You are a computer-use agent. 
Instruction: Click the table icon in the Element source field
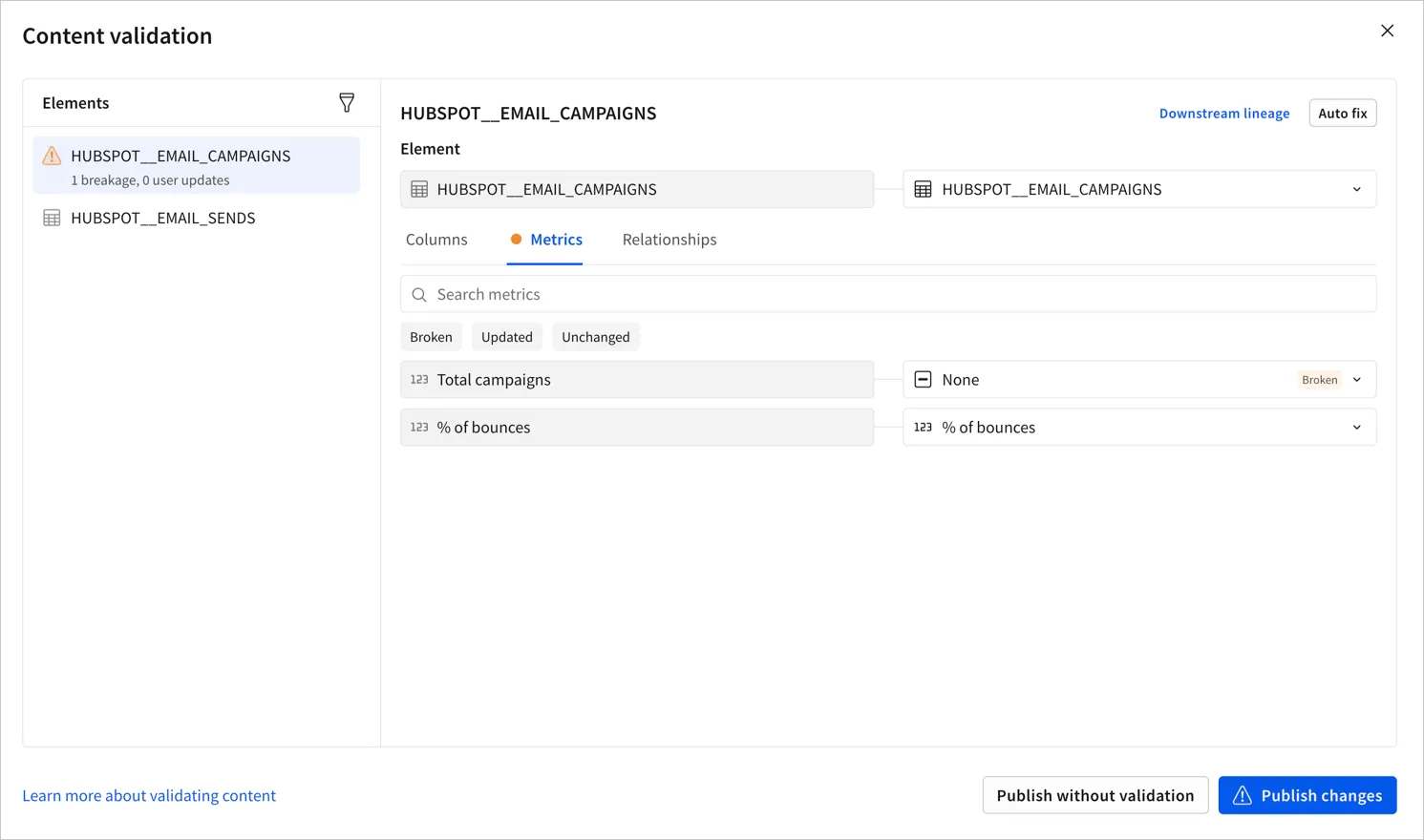[419, 189]
